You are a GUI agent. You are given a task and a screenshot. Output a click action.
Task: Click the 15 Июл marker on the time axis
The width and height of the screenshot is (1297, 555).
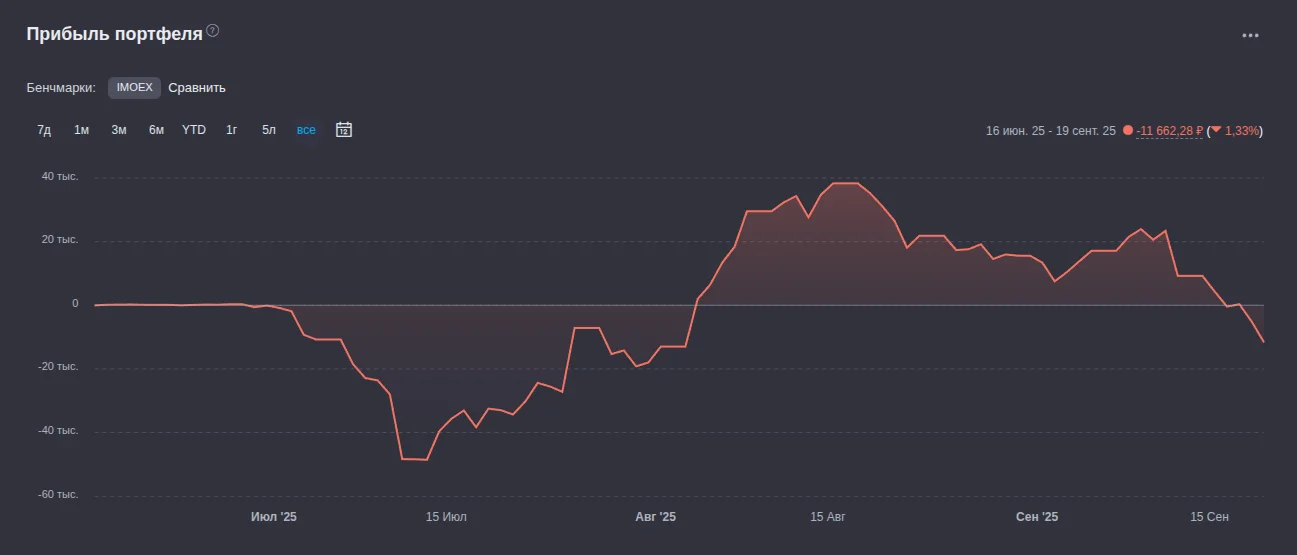[446, 517]
